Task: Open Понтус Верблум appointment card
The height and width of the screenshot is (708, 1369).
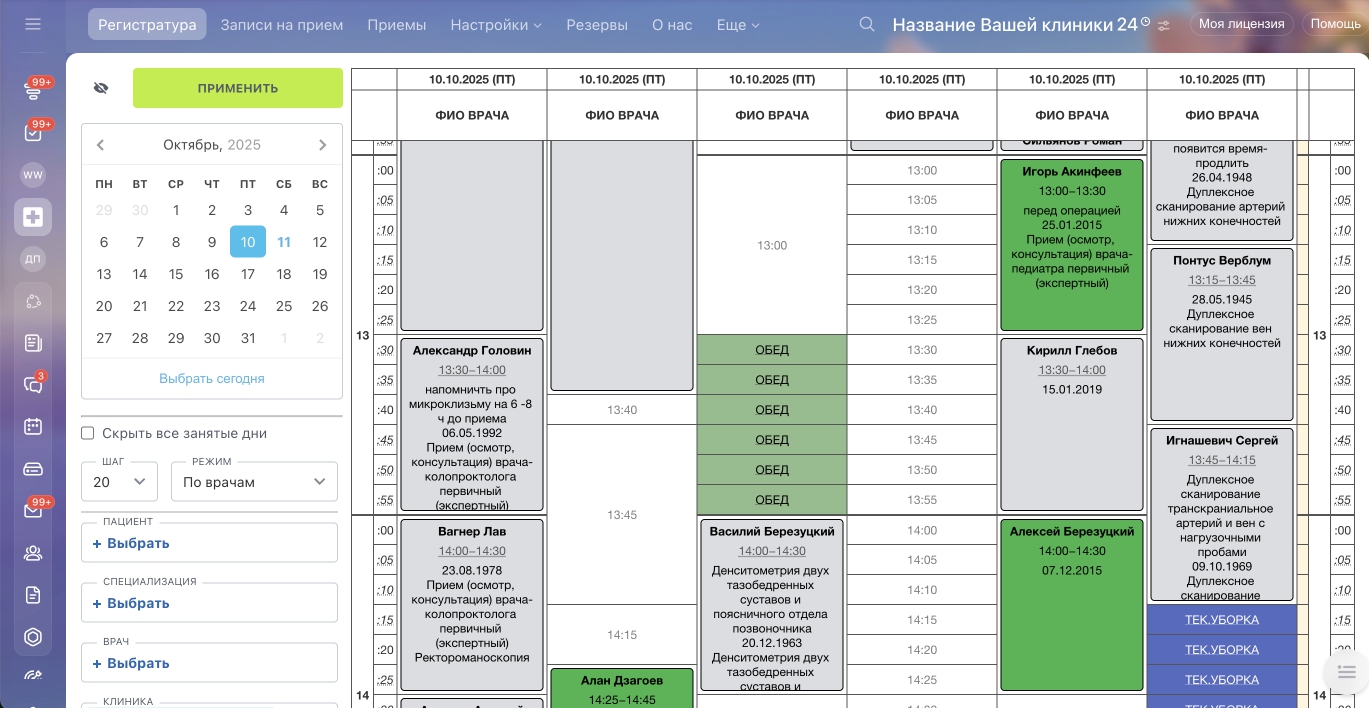Action: coord(1222,335)
